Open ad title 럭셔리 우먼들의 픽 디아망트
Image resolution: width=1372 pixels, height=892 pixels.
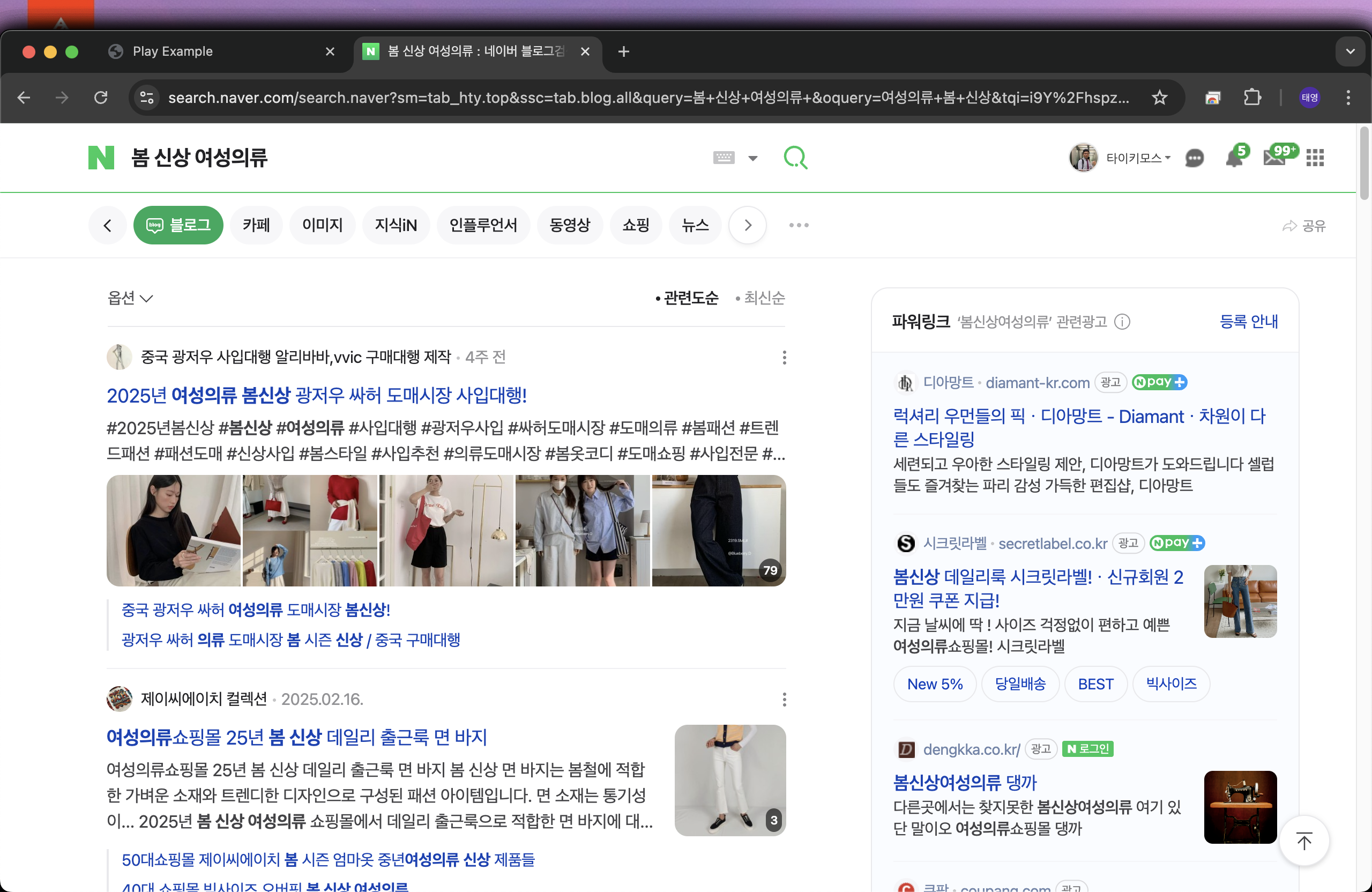(1079, 427)
